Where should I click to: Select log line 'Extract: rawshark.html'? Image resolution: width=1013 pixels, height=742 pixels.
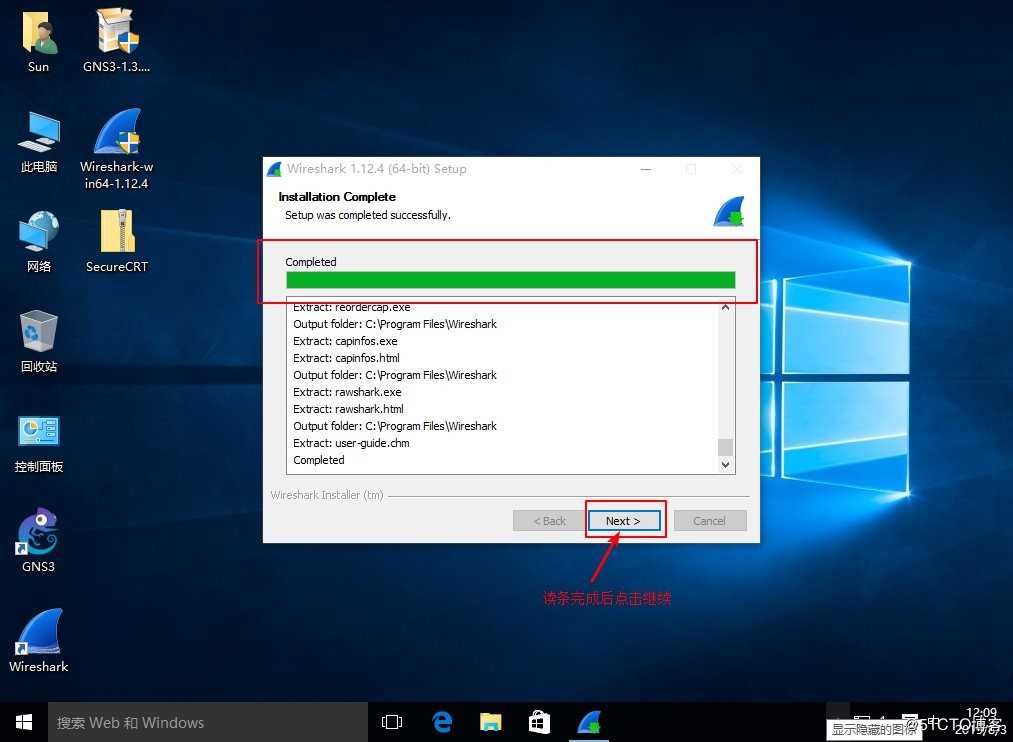point(348,409)
